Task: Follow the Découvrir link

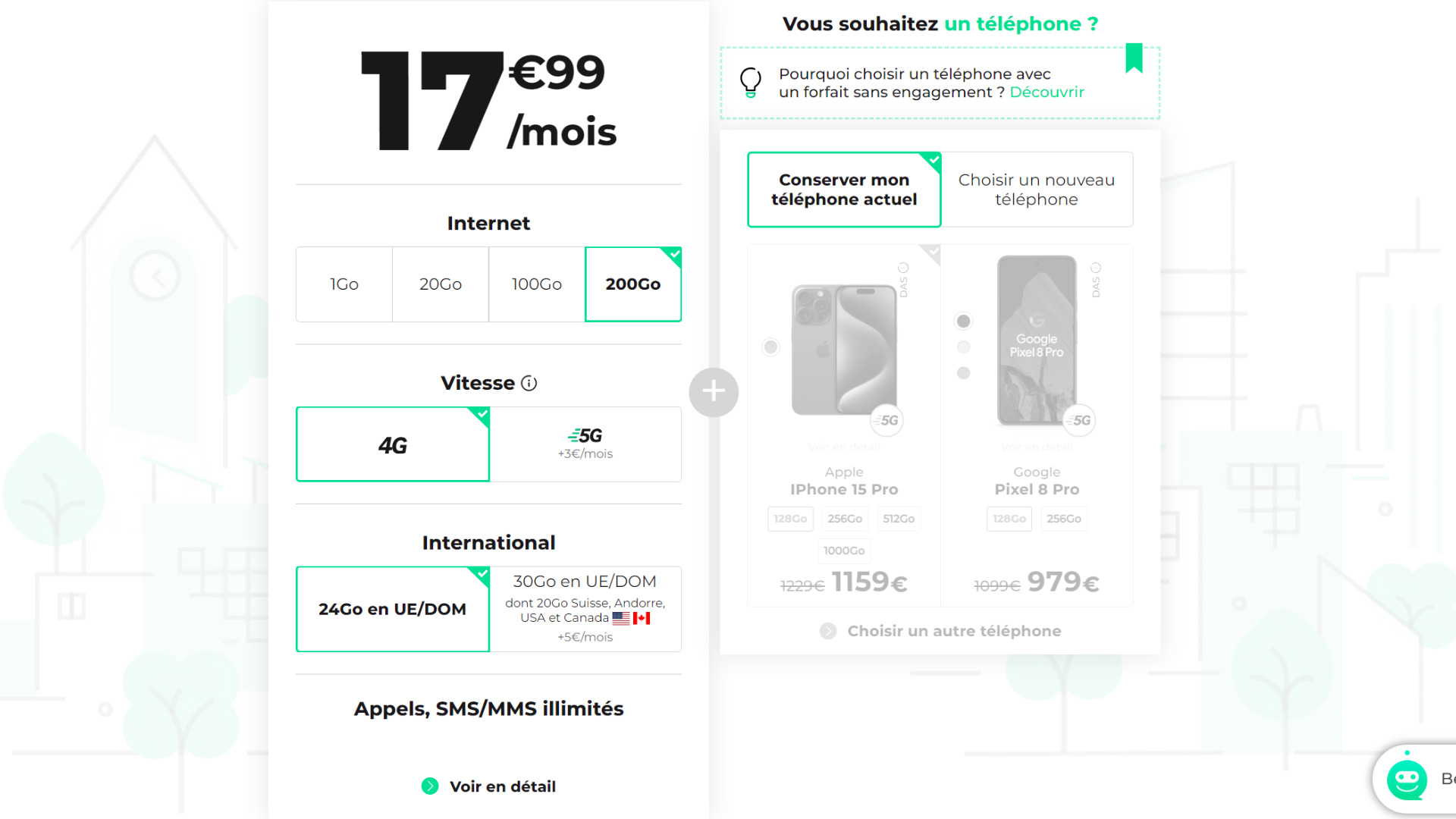Action: coord(1046,92)
